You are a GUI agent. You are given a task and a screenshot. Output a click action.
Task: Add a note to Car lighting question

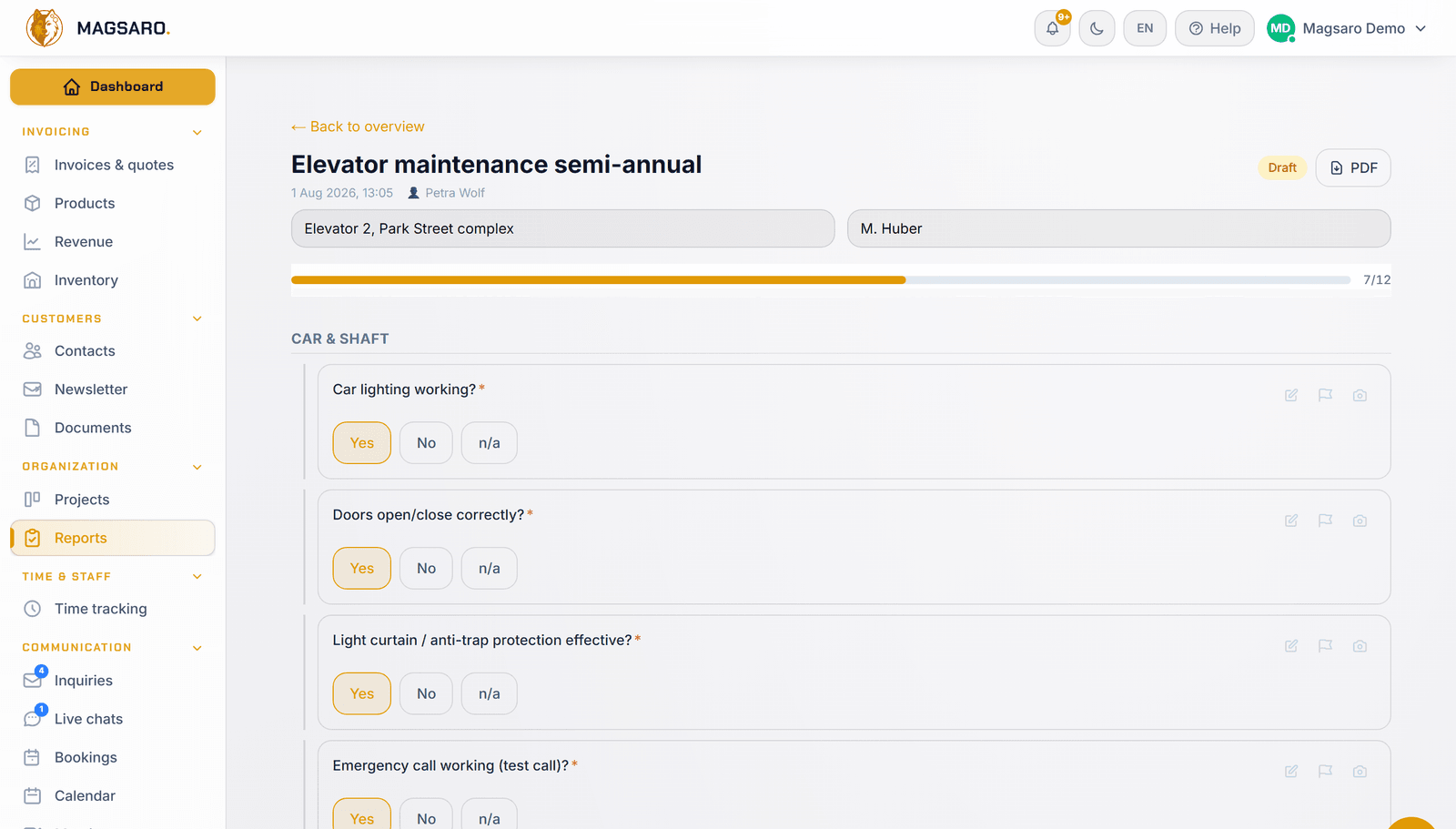(1291, 395)
